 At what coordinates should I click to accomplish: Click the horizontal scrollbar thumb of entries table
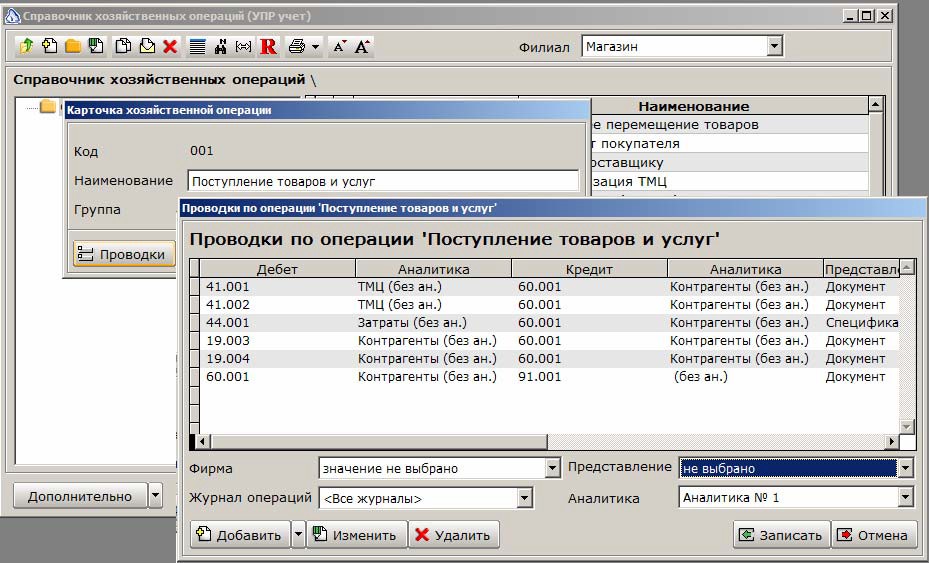379,442
